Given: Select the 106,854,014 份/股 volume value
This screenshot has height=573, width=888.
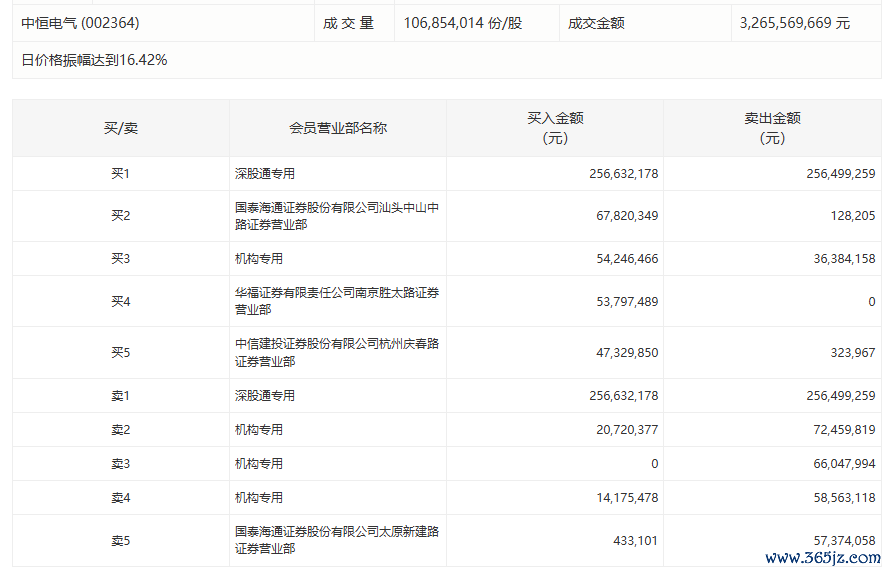Looking at the screenshot, I should coord(462,23).
